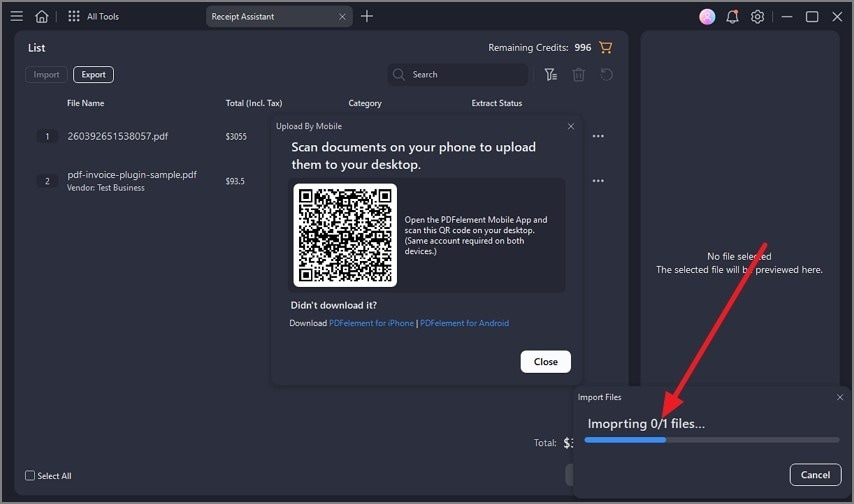Select file pdf-invoice-plugin-sample.pdf
The height and width of the screenshot is (504, 854).
coord(132,175)
